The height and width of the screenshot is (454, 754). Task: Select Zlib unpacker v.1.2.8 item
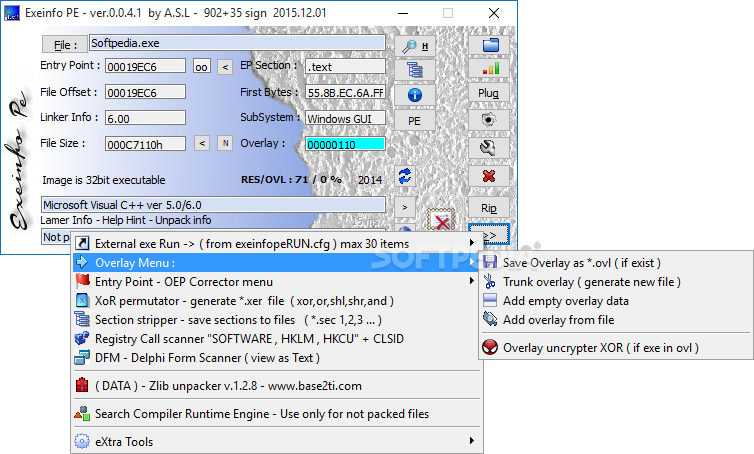[276, 386]
